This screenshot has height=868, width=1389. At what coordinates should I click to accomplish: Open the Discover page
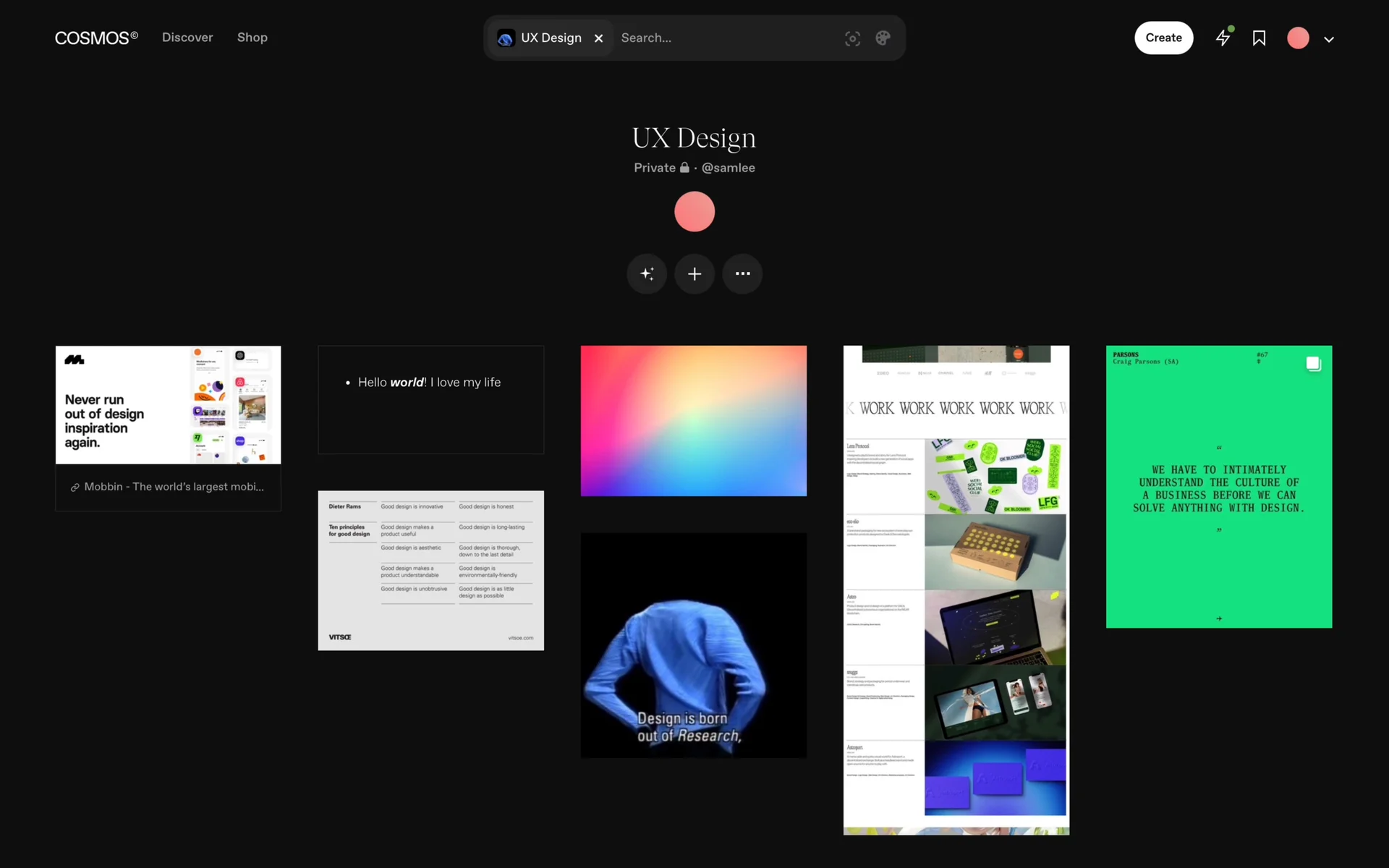click(187, 38)
